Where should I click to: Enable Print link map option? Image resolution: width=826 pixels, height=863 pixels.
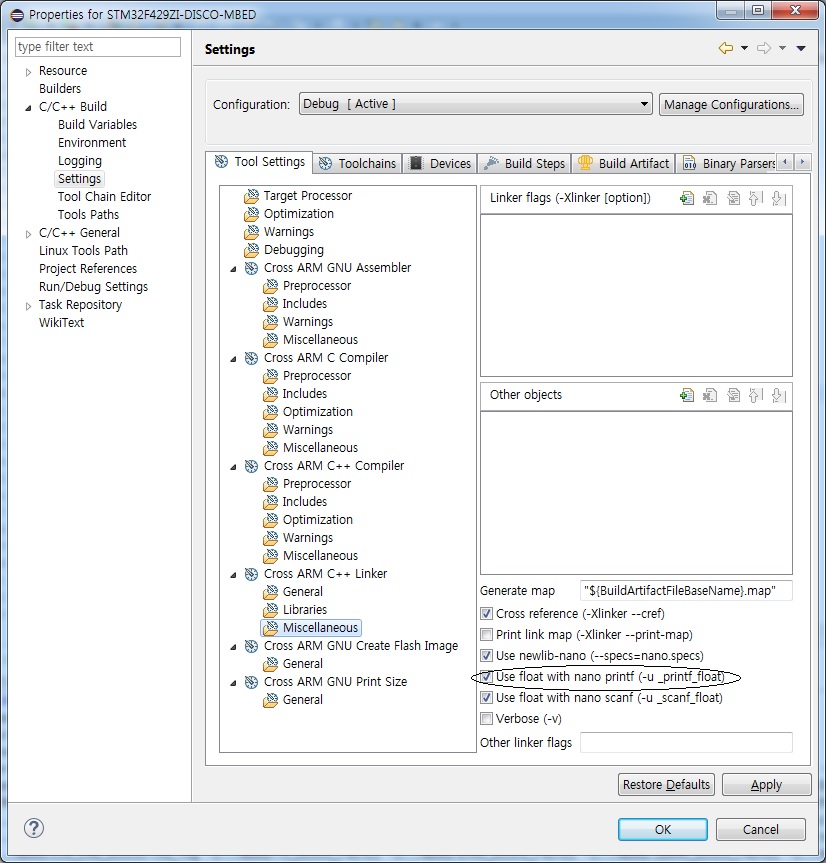click(487, 634)
